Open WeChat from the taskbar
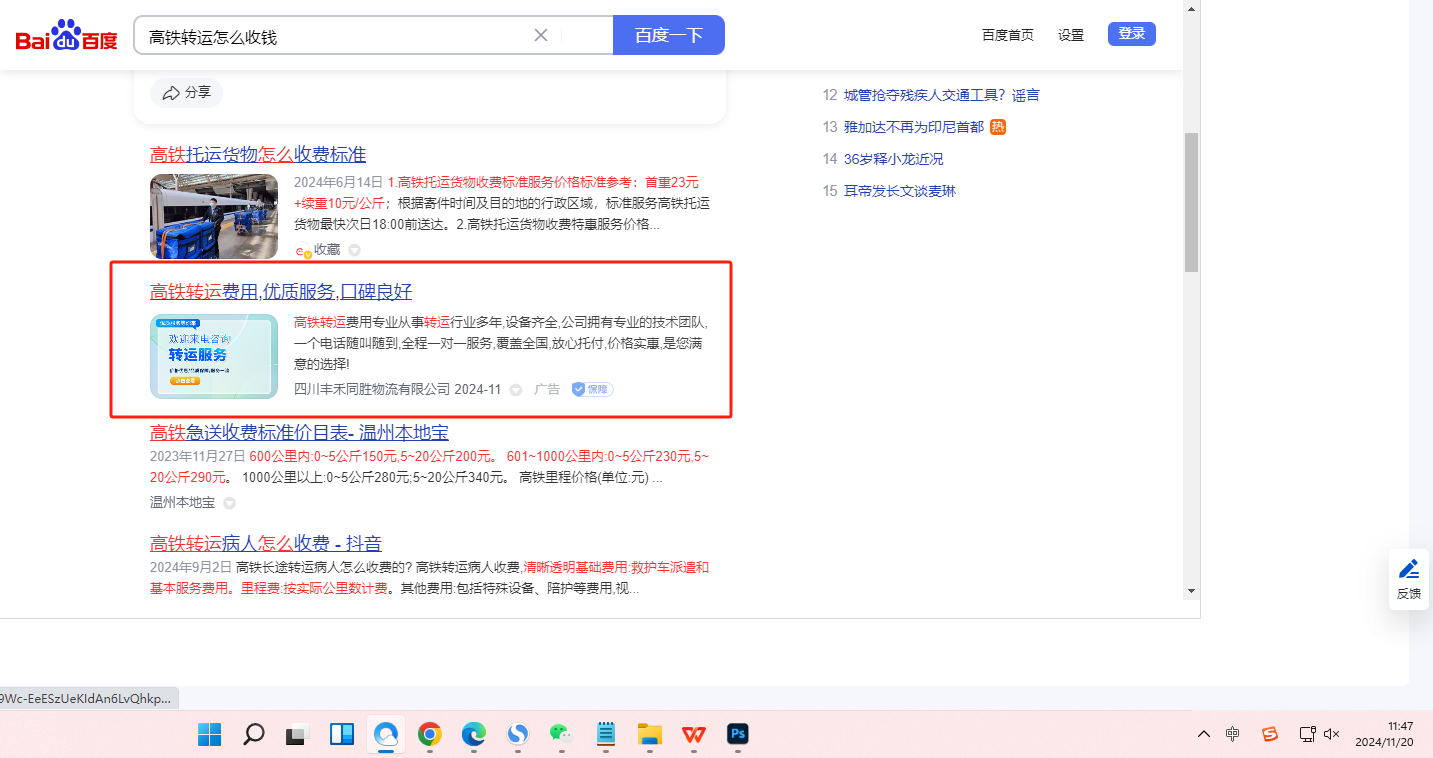 pos(560,735)
